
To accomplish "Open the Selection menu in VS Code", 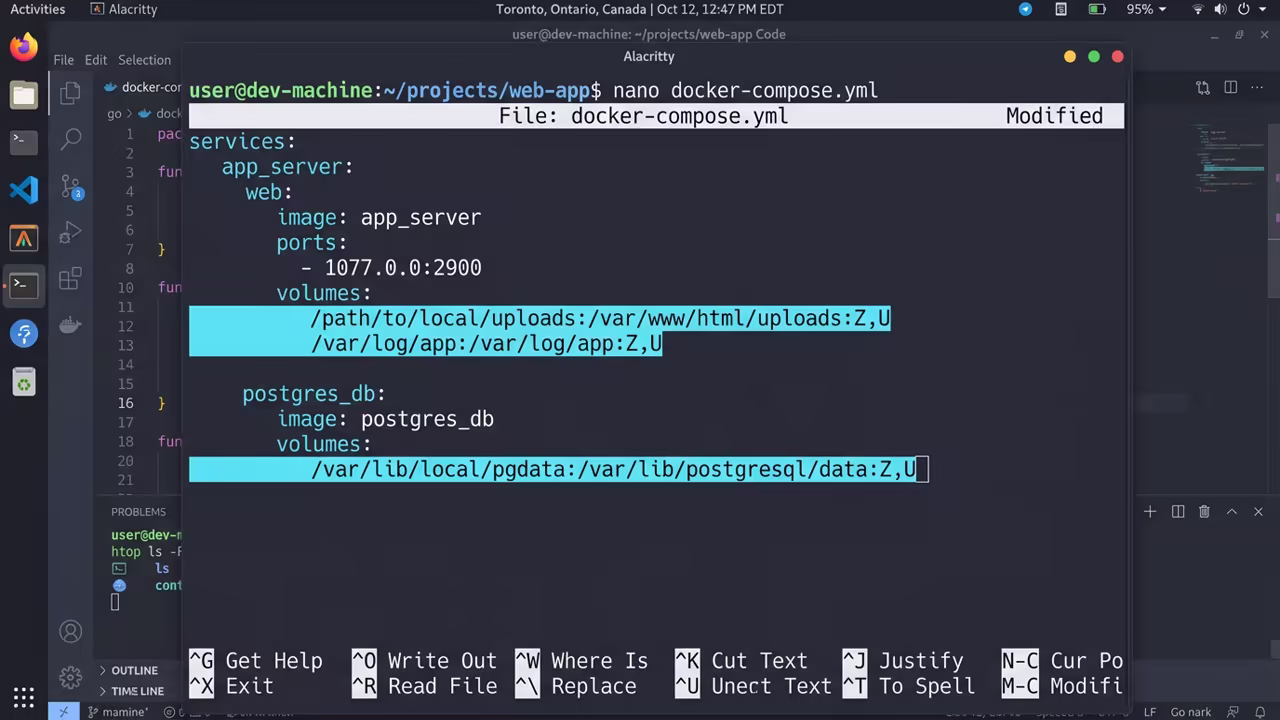I will click(x=144, y=60).
